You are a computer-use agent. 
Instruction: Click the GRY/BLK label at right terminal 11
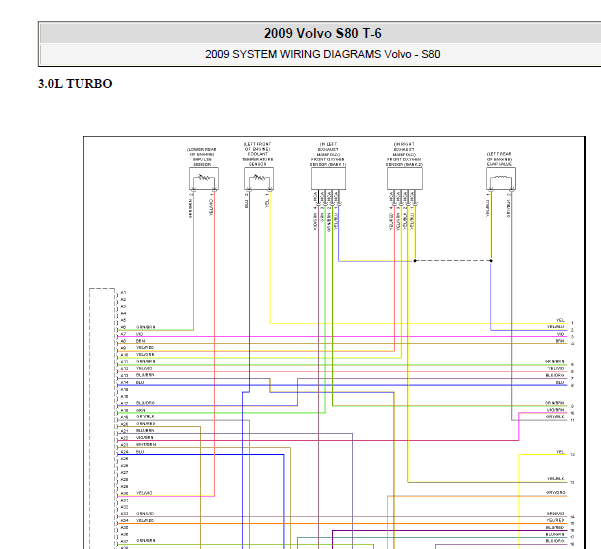coord(555,417)
